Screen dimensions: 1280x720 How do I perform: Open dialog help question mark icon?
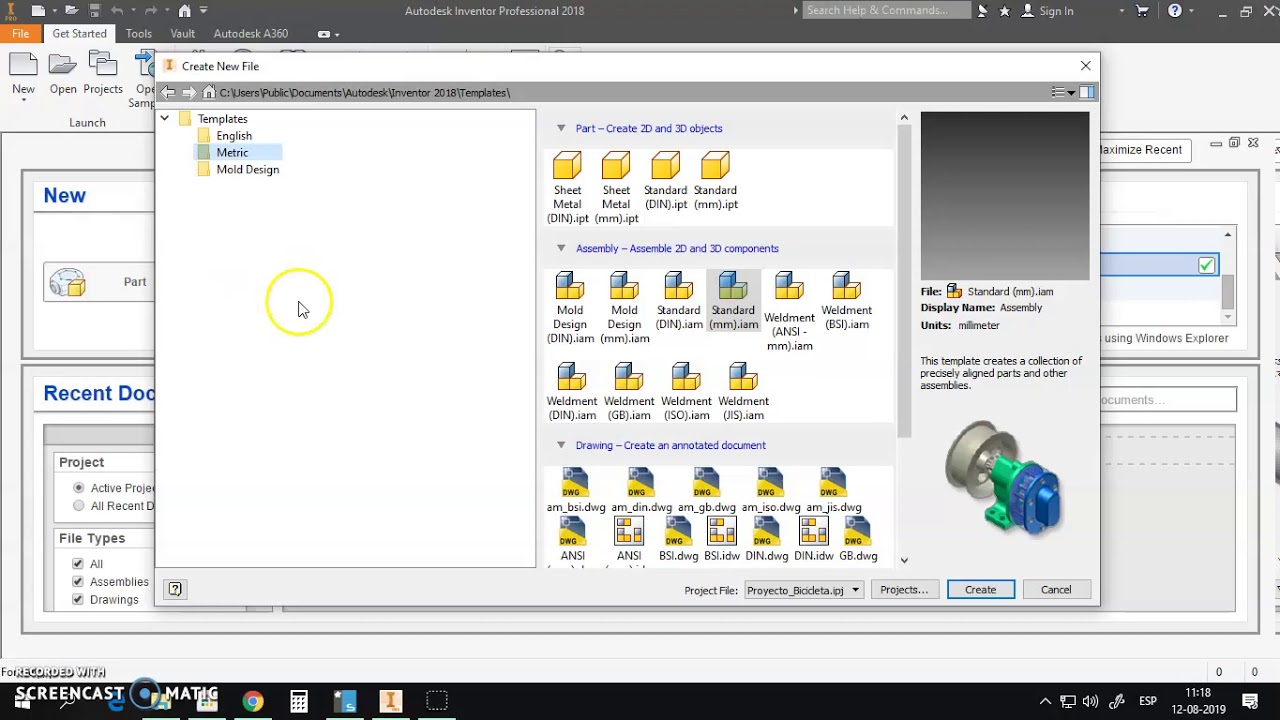(175, 589)
